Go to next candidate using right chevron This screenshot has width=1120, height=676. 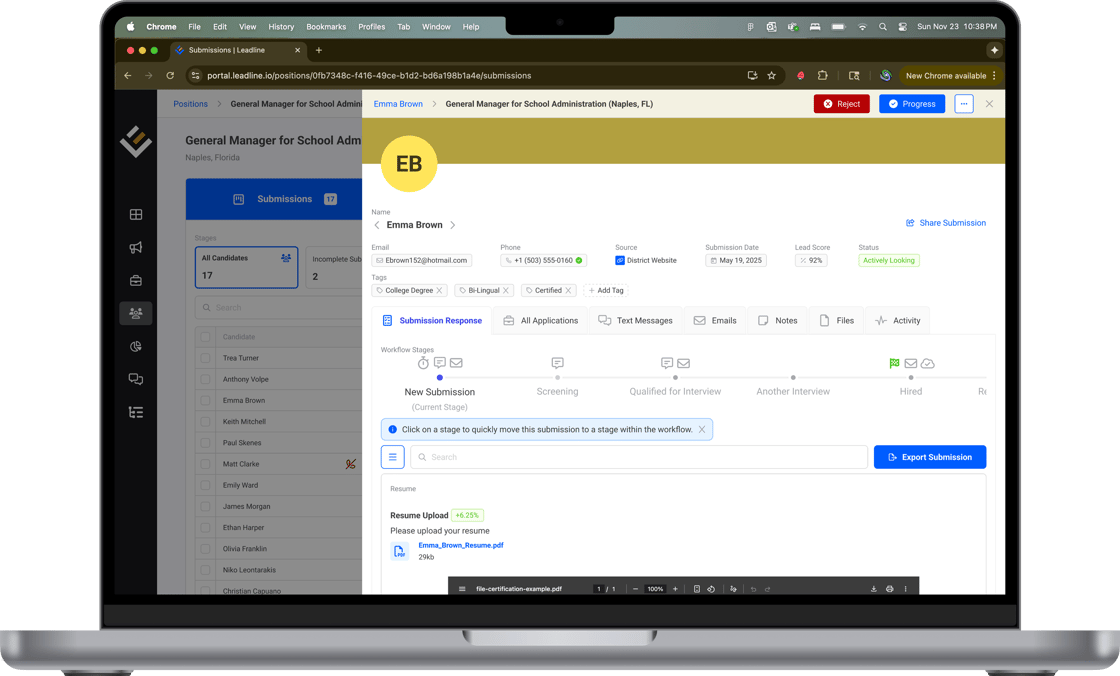pos(453,225)
